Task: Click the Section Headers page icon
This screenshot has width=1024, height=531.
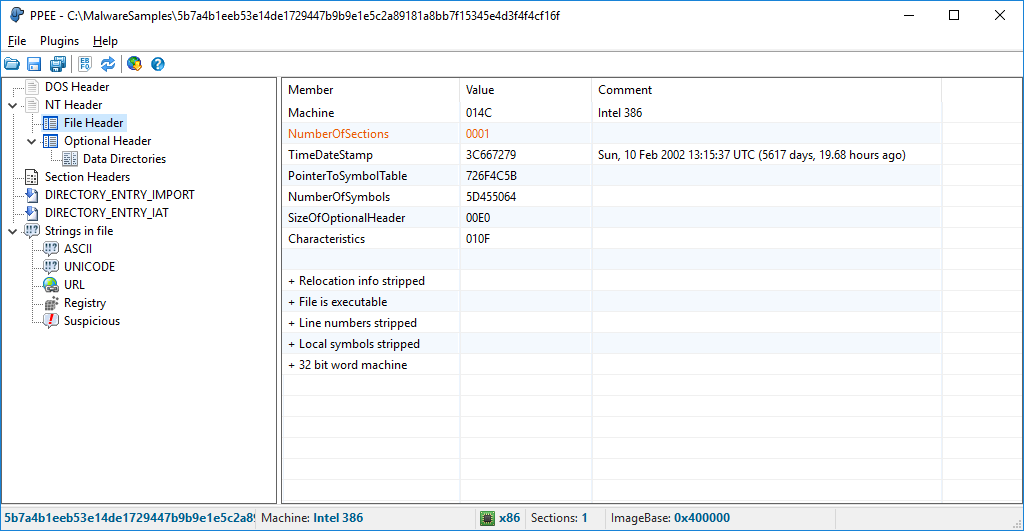Action: click(31, 177)
